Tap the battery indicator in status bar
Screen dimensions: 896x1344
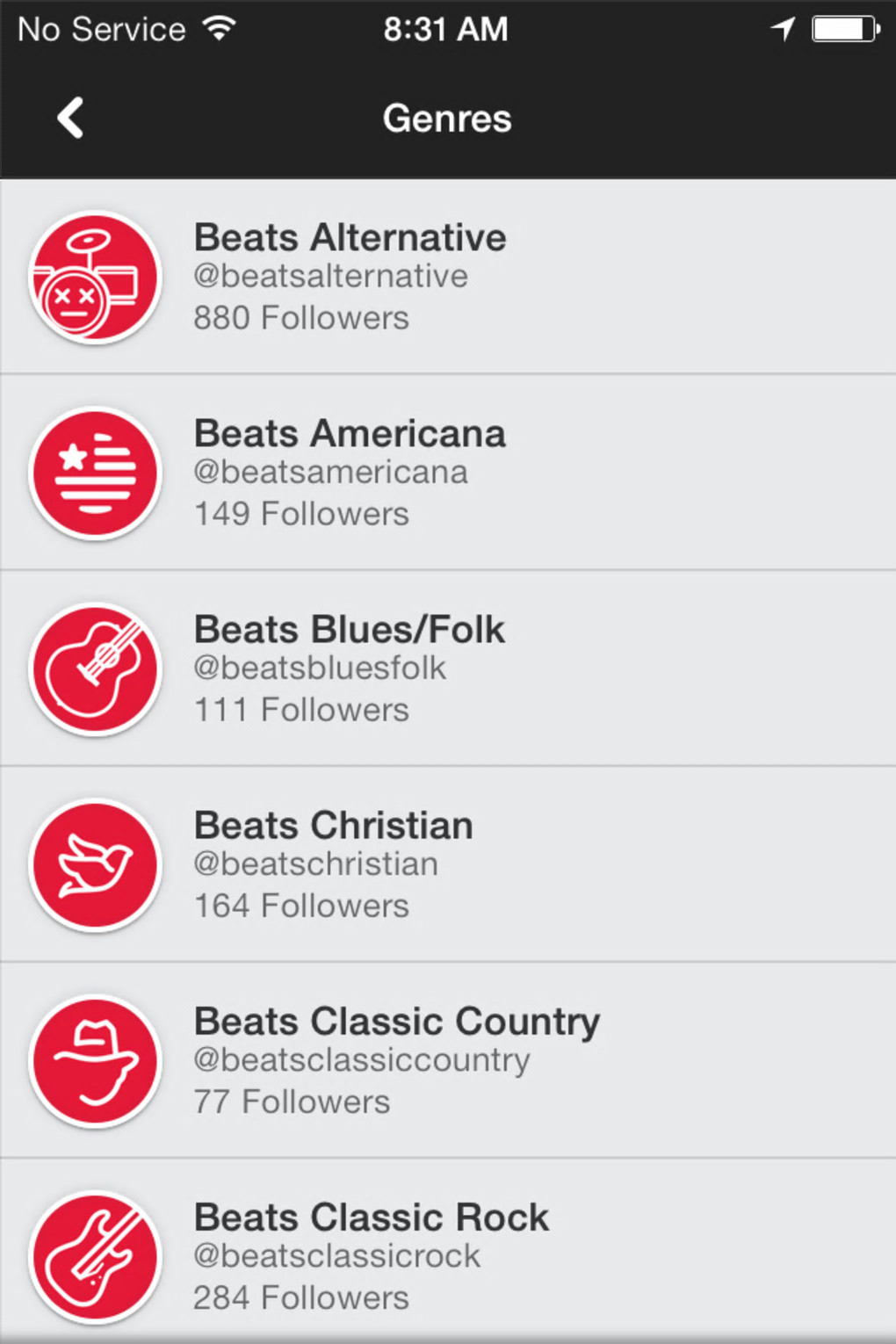coord(845,29)
